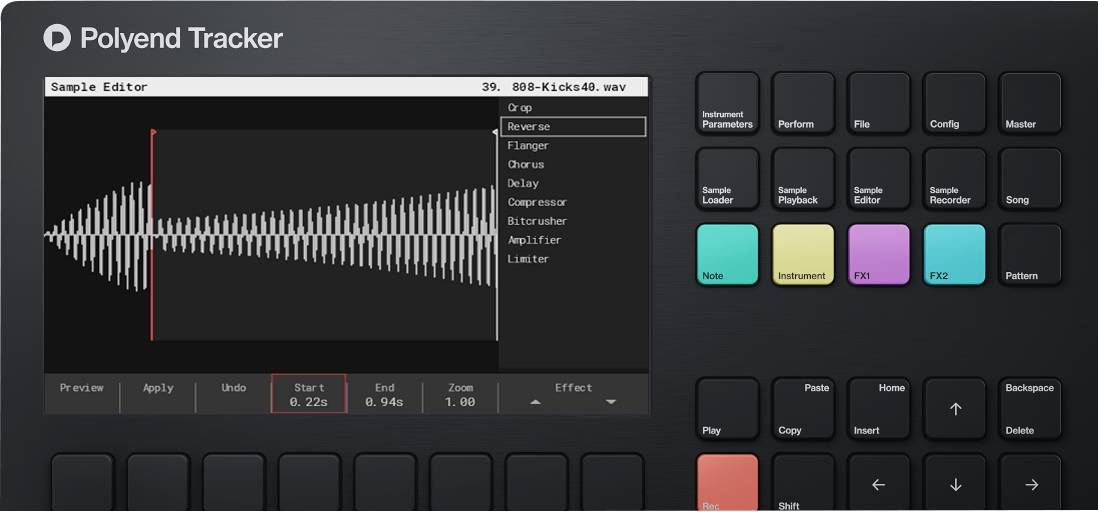Viewport: 1098px width, 512px height.
Task: Open the Sample Playback button
Action: (x=803, y=179)
